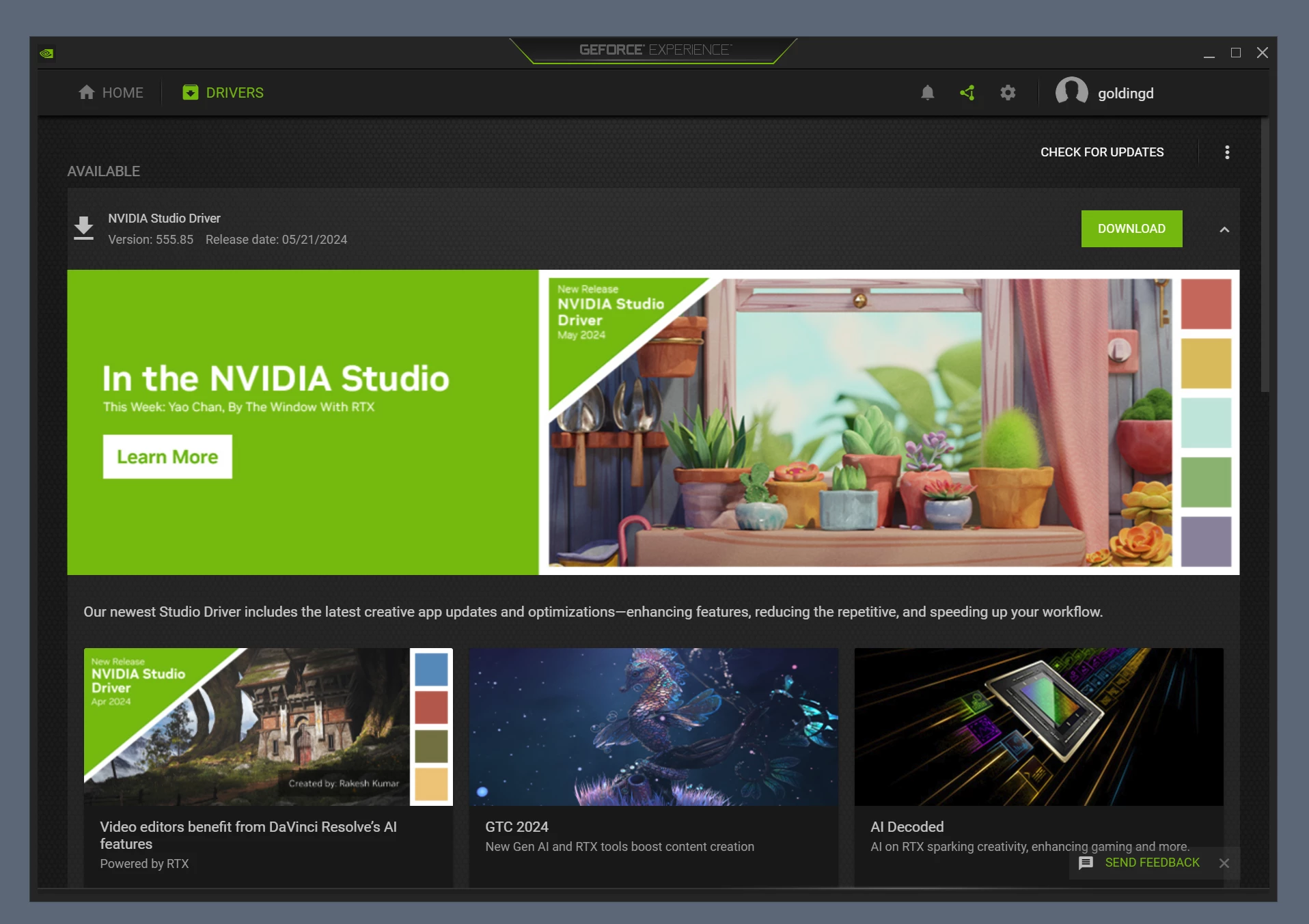The width and height of the screenshot is (1309, 924).
Task: Click the home house icon
Action: [86, 92]
